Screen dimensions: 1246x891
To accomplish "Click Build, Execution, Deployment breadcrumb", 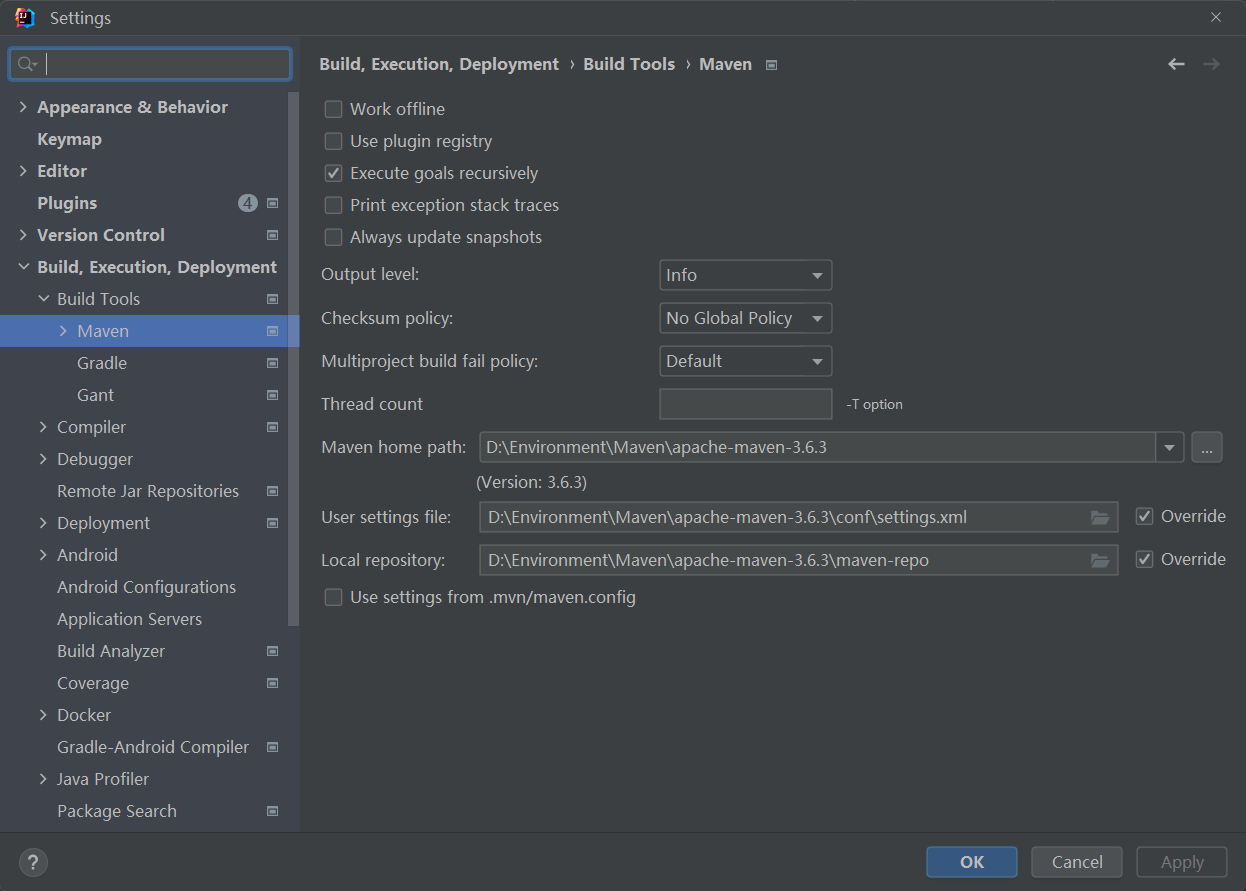I will 439,64.
